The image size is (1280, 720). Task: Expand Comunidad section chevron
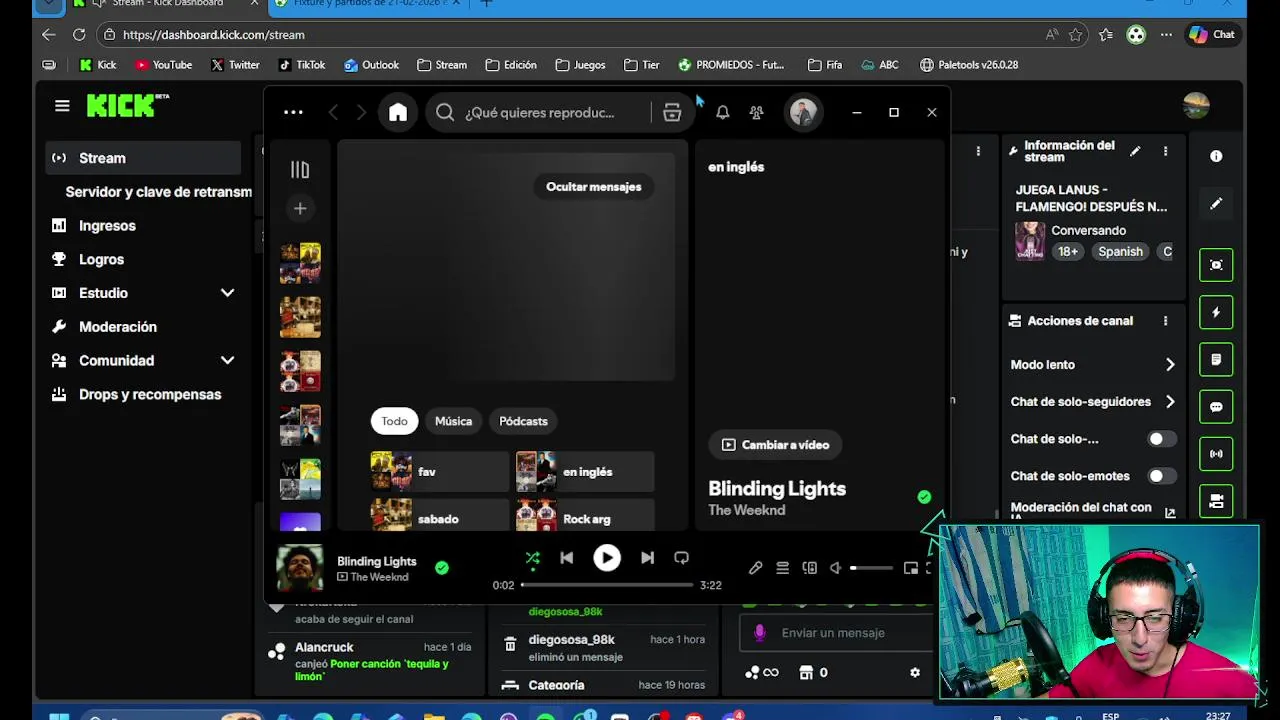pos(227,360)
